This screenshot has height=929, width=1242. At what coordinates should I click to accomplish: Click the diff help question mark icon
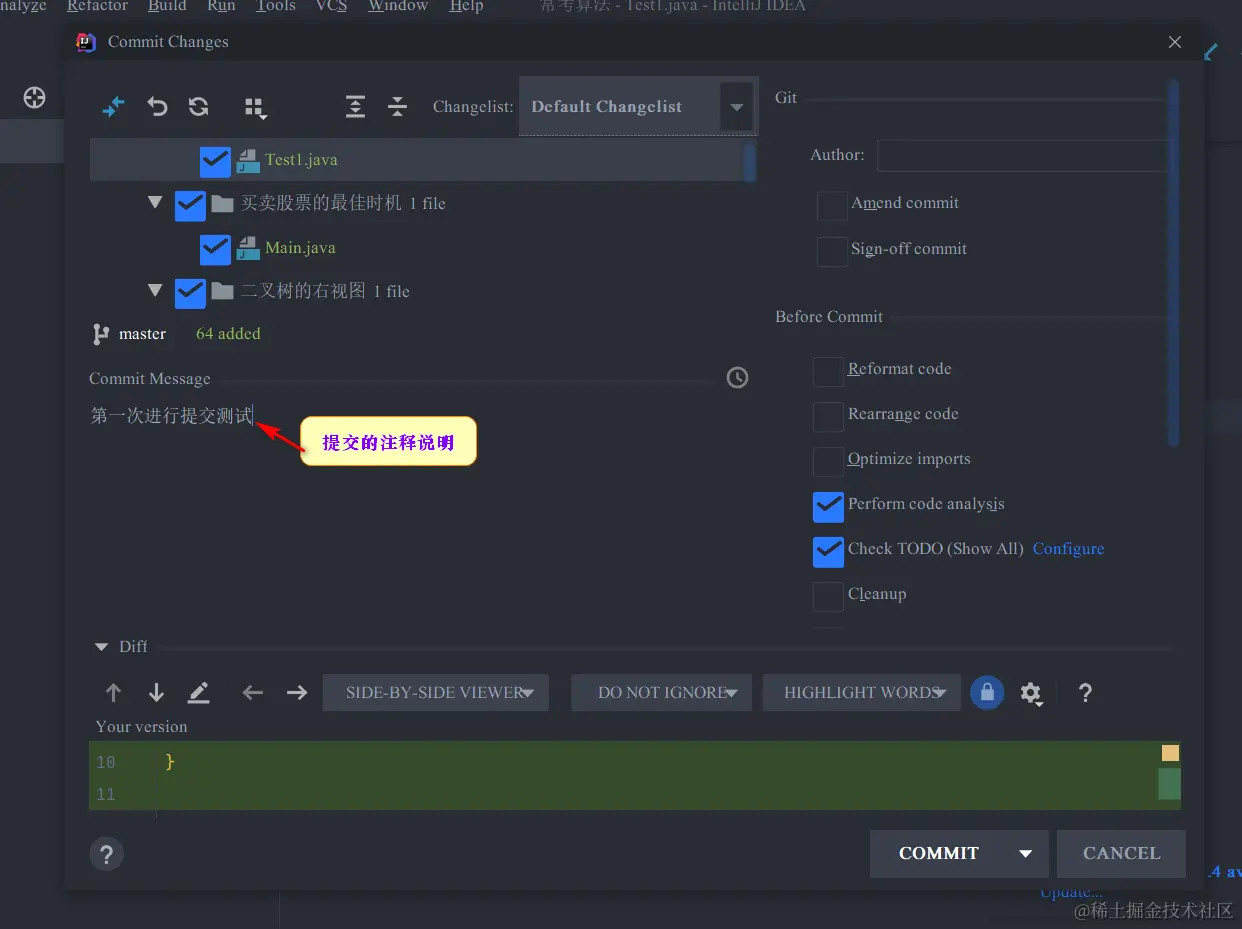pyautogui.click(x=1085, y=692)
